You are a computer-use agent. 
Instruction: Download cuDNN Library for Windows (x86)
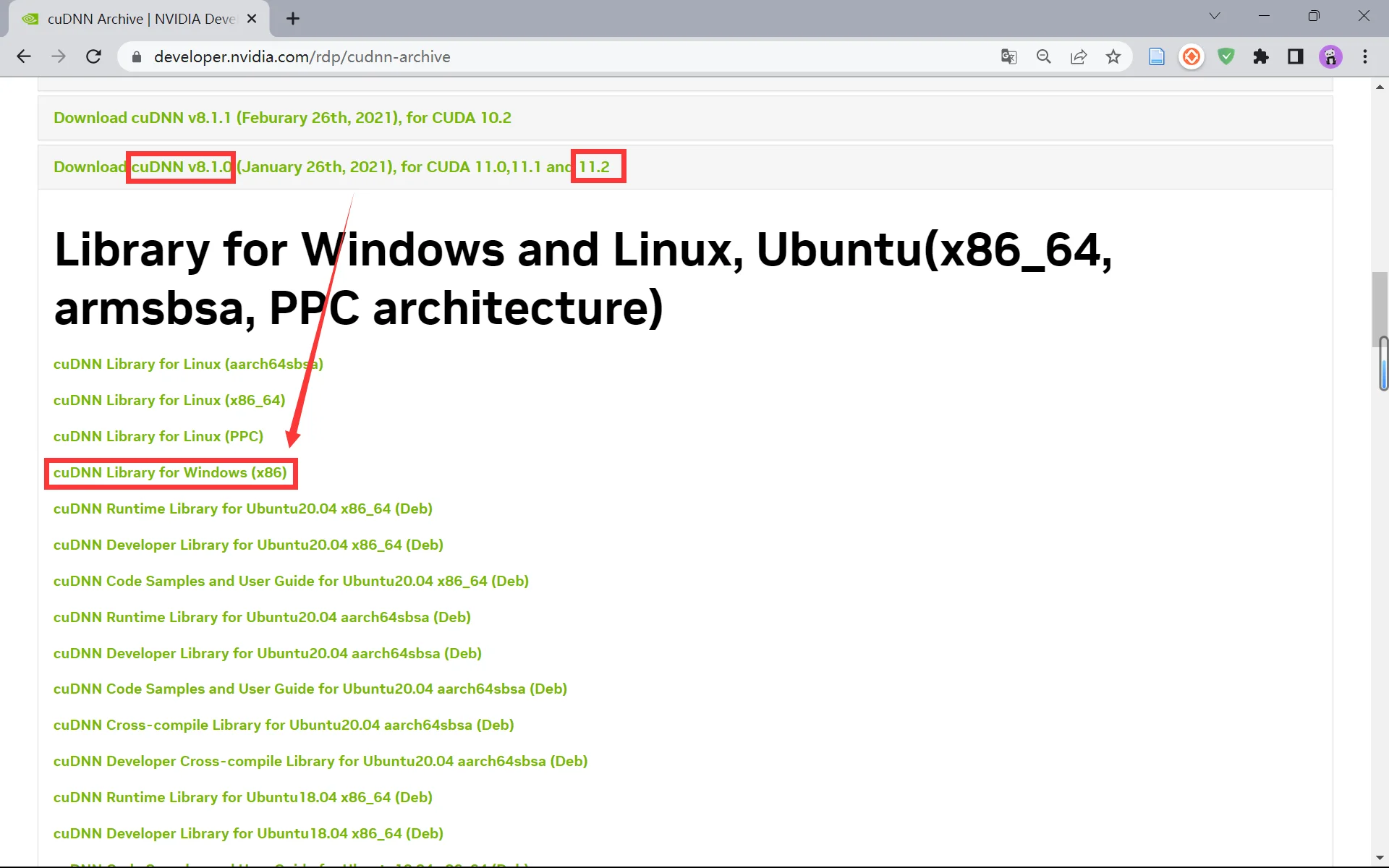pyautogui.click(x=170, y=473)
